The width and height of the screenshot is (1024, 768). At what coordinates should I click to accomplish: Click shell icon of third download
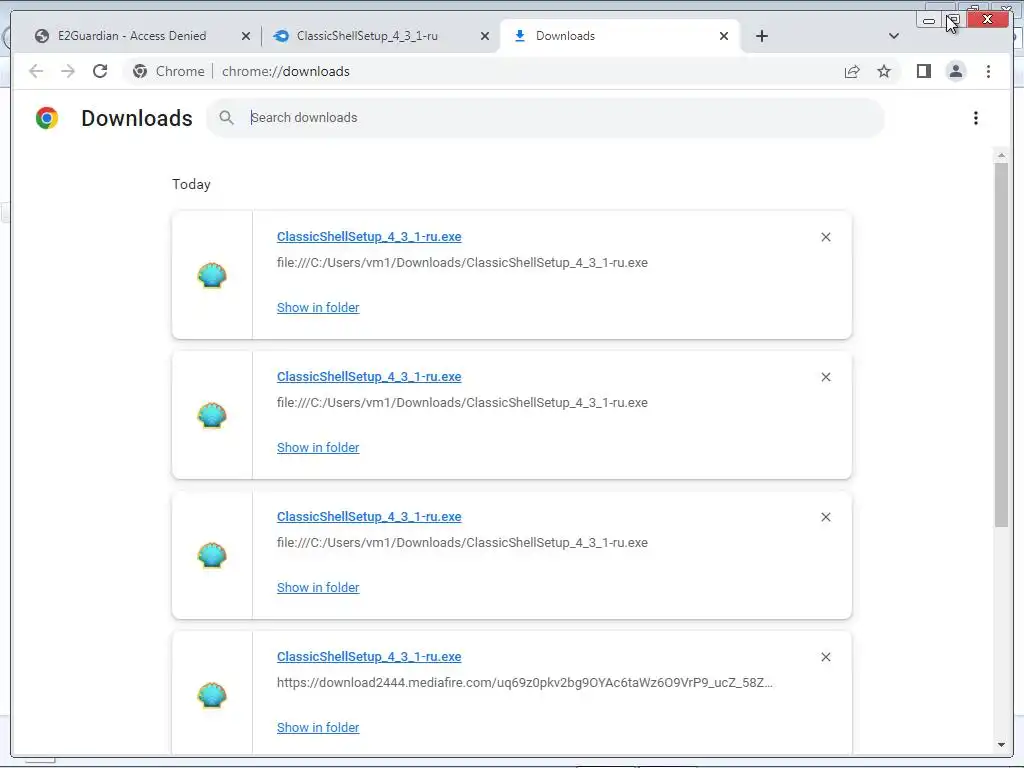pos(212,555)
